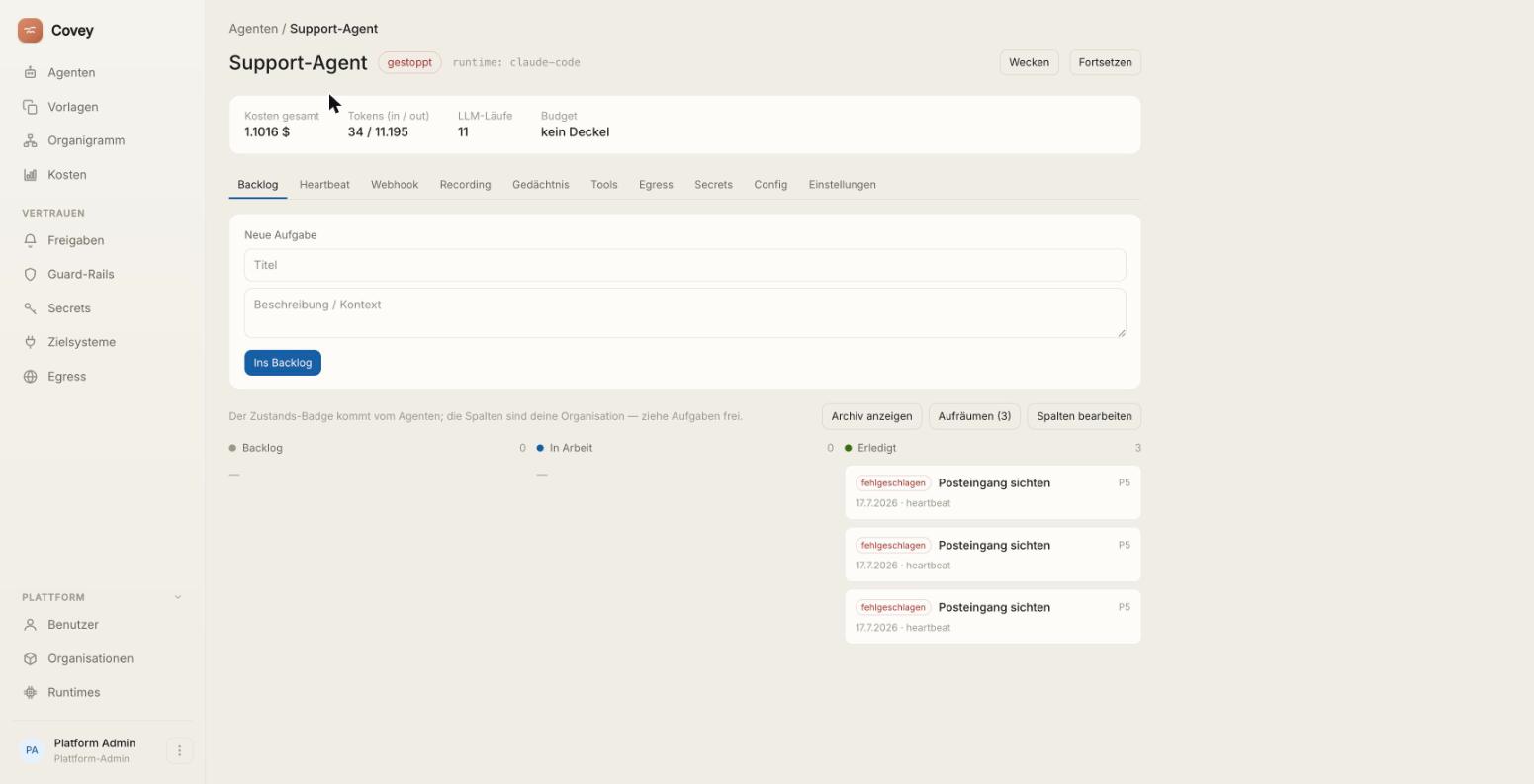Viewport: 1534px width, 784px height.
Task: Switch to the Heartbeat tab
Action: click(x=324, y=185)
